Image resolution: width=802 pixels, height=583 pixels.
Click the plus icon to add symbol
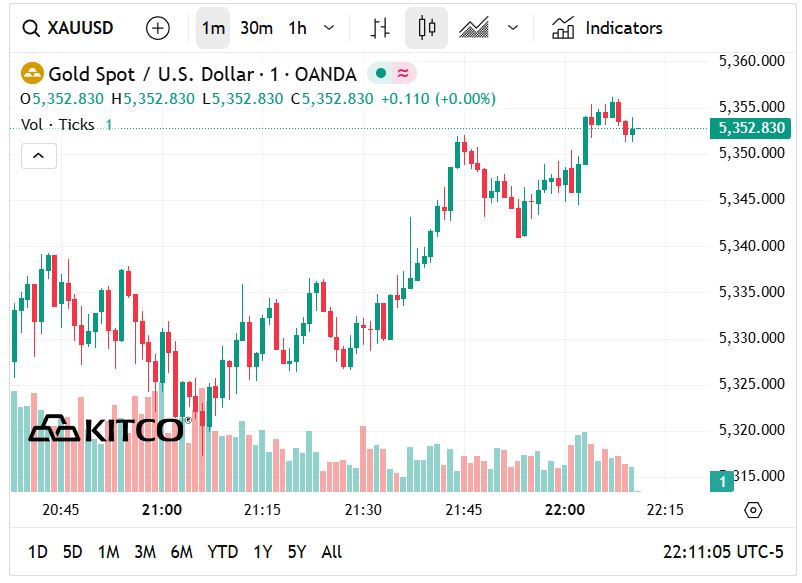tap(158, 28)
